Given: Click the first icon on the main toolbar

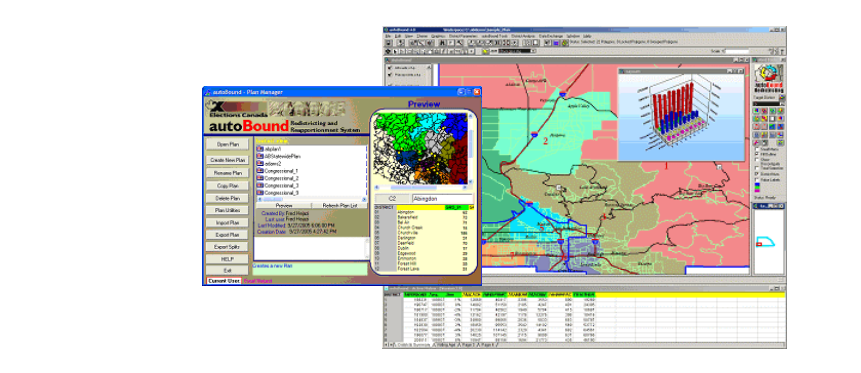Looking at the screenshot, I should [x=388, y=43].
